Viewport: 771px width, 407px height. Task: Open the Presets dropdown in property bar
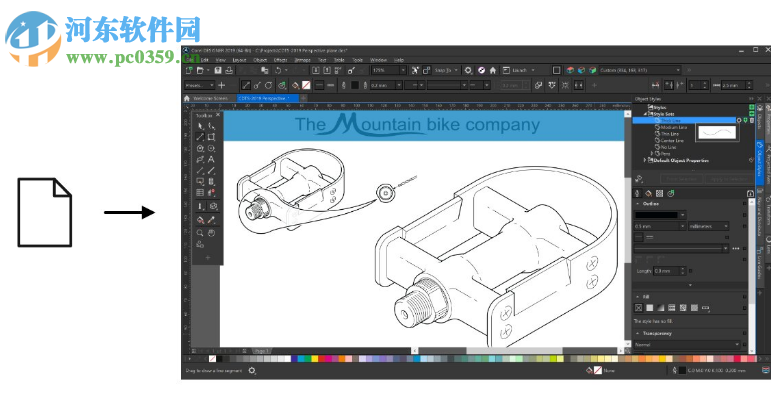click(x=212, y=85)
